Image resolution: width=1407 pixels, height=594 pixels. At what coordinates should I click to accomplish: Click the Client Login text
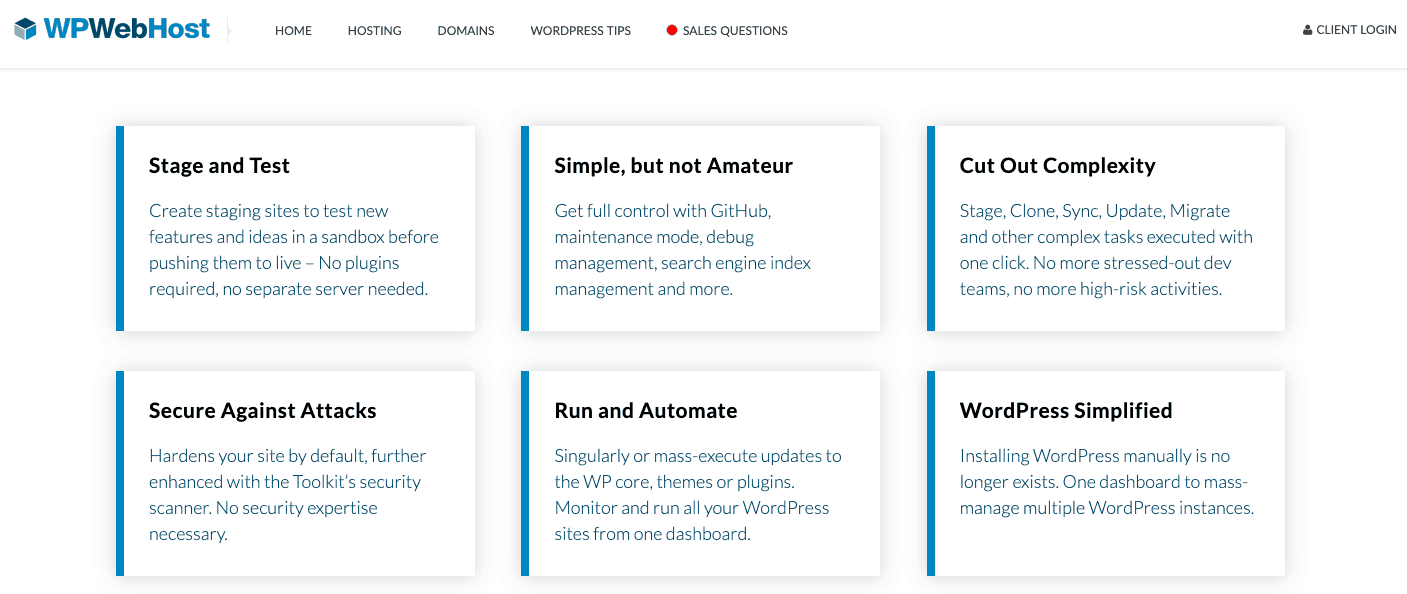click(x=1356, y=30)
